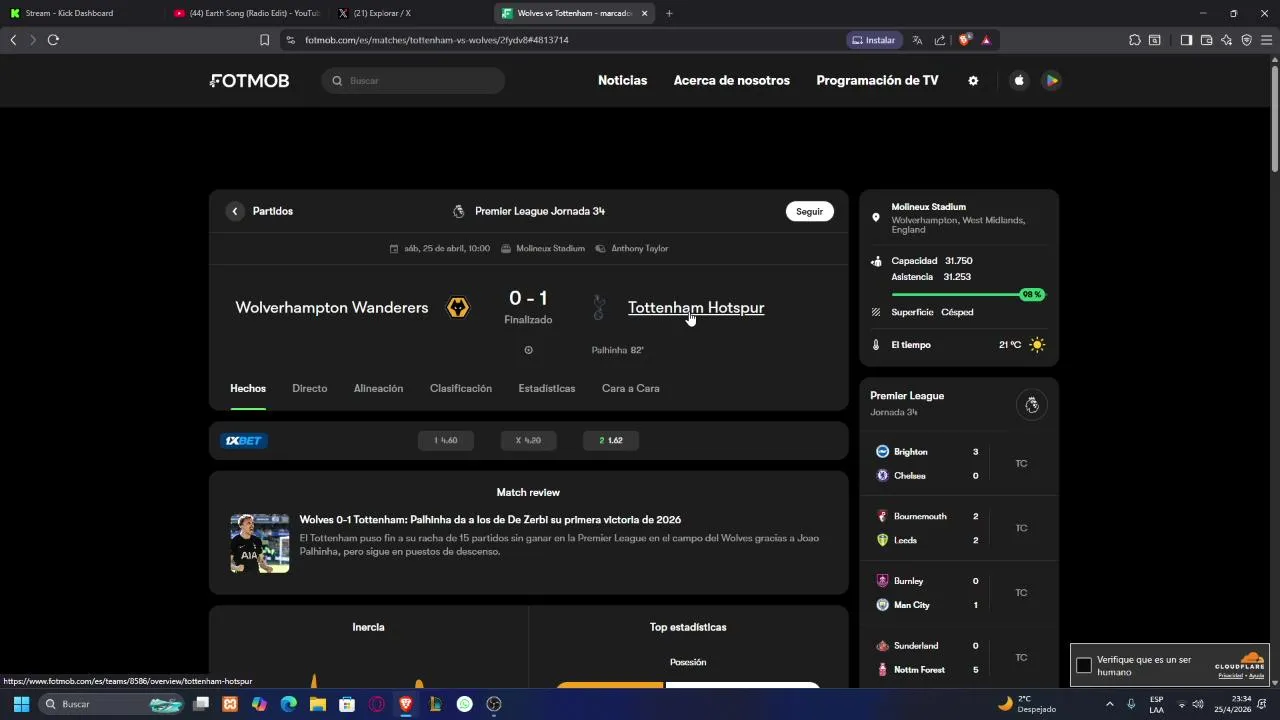Click the Premier League round logo in sidebar
The width and height of the screenshot is (1280, 720).
[x=1032, y=405]
